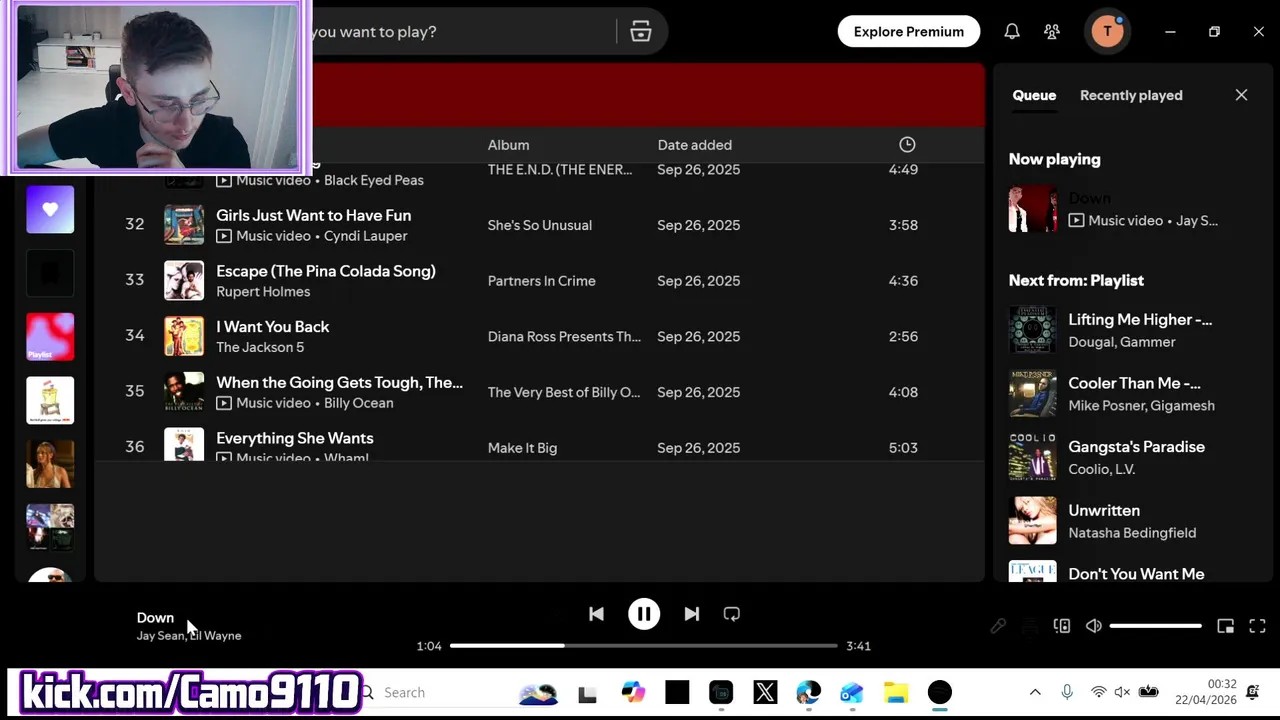Sort by the duration clock header
The width and height of the screenshot is (1280, 720).
click(906, 145)
